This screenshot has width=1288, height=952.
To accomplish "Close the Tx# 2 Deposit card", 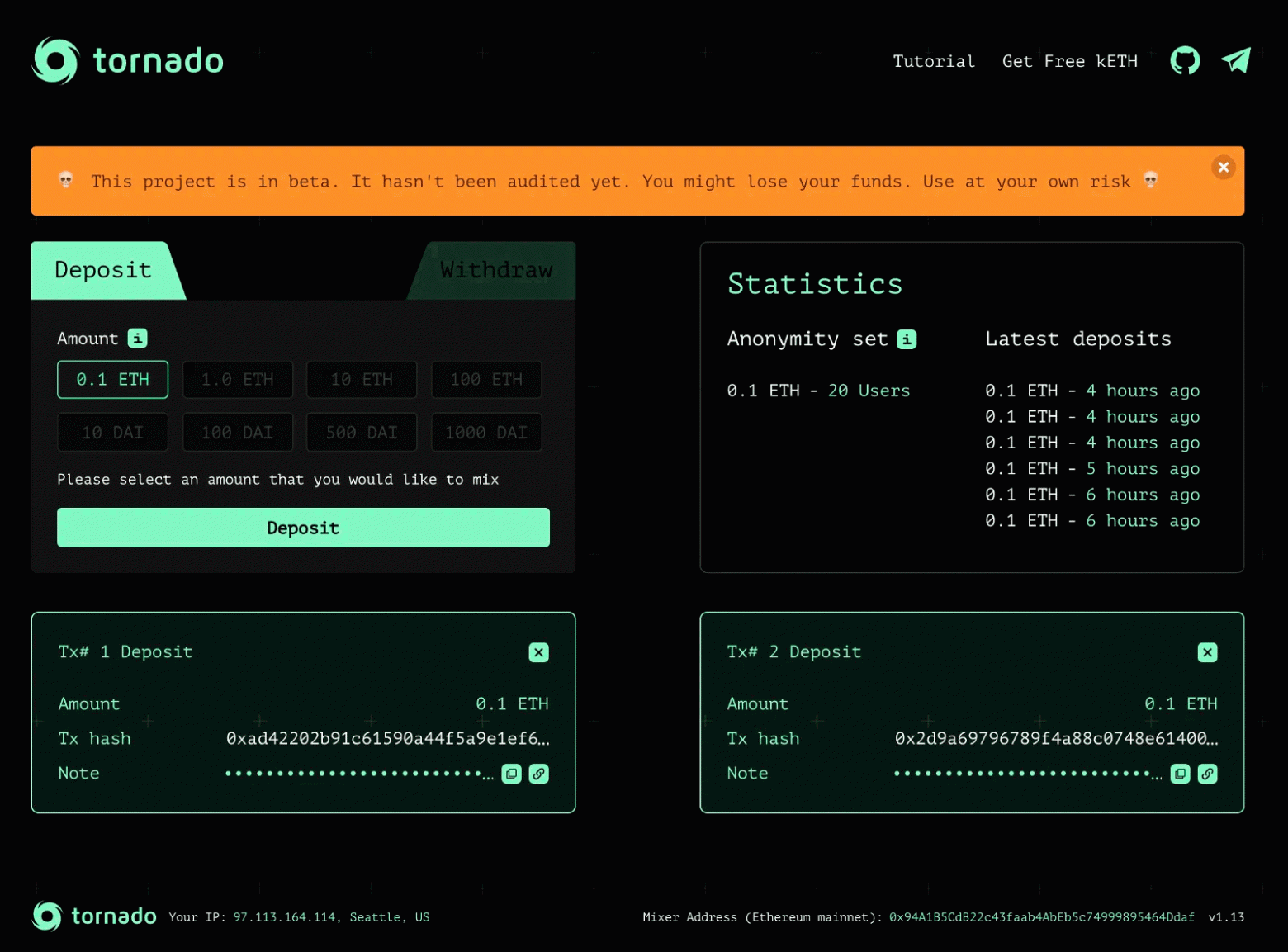I will [1207, 652].
